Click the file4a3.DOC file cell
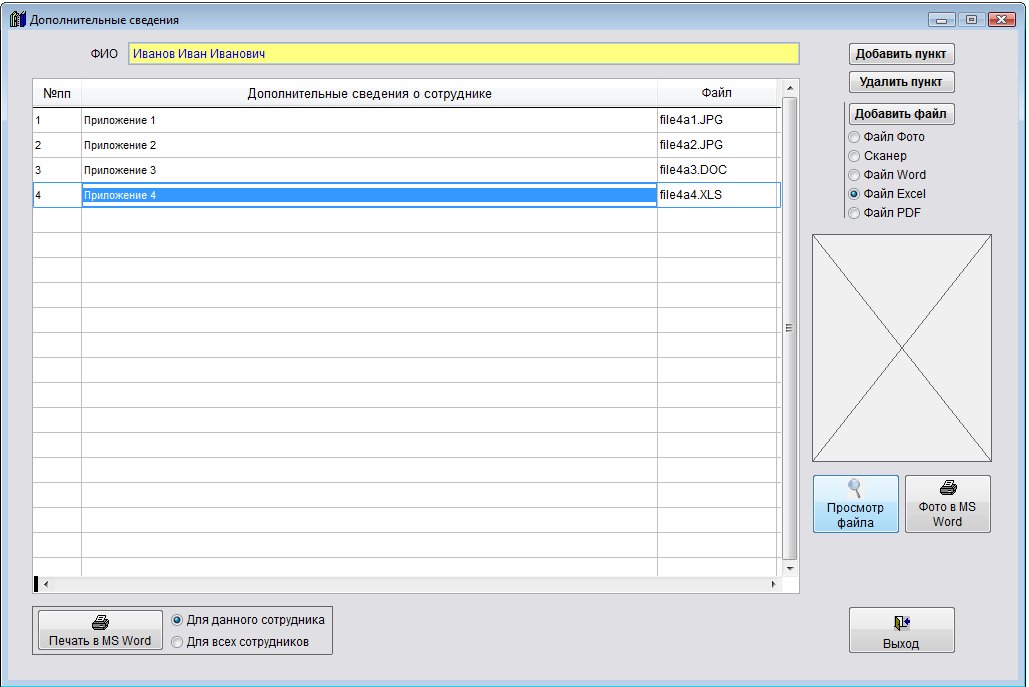 point(717,171)
